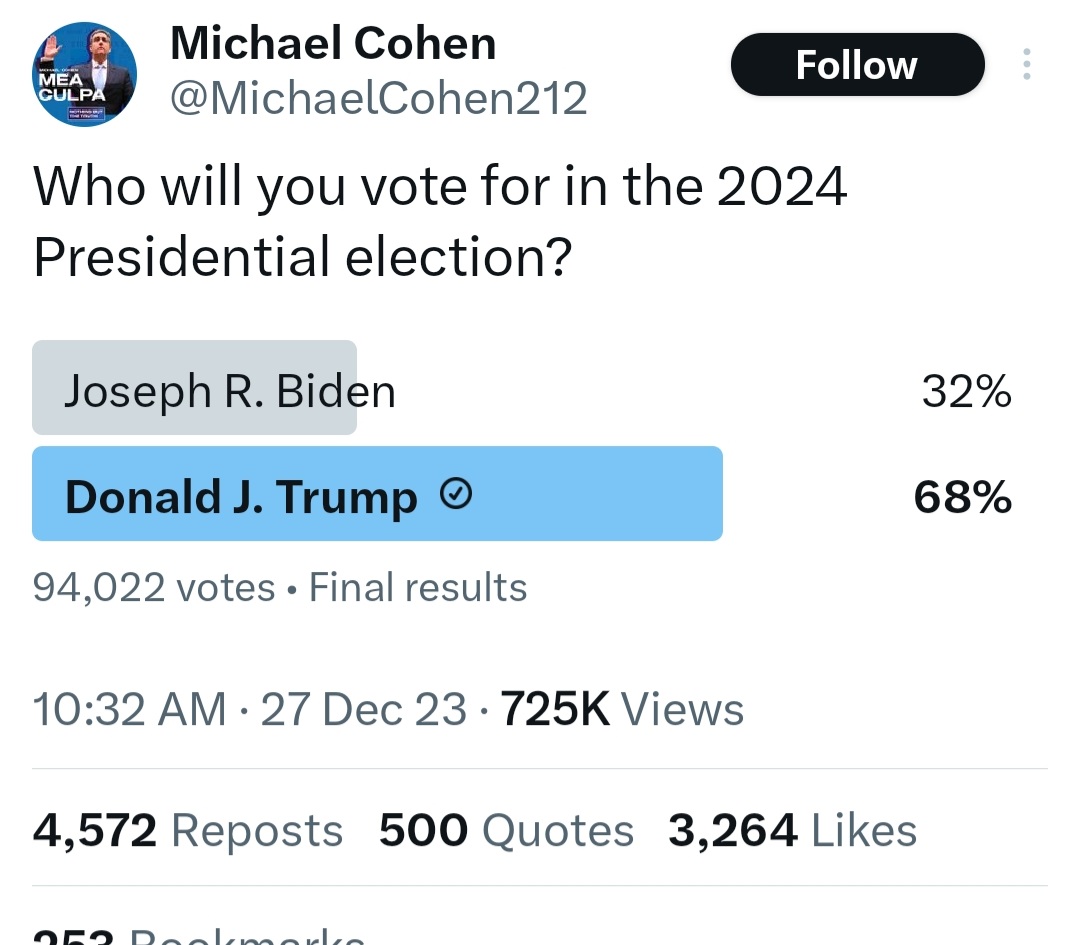View the 725K Views analytics
Viewport: 1080px width, 945px height.
click(x=622, y=710)
